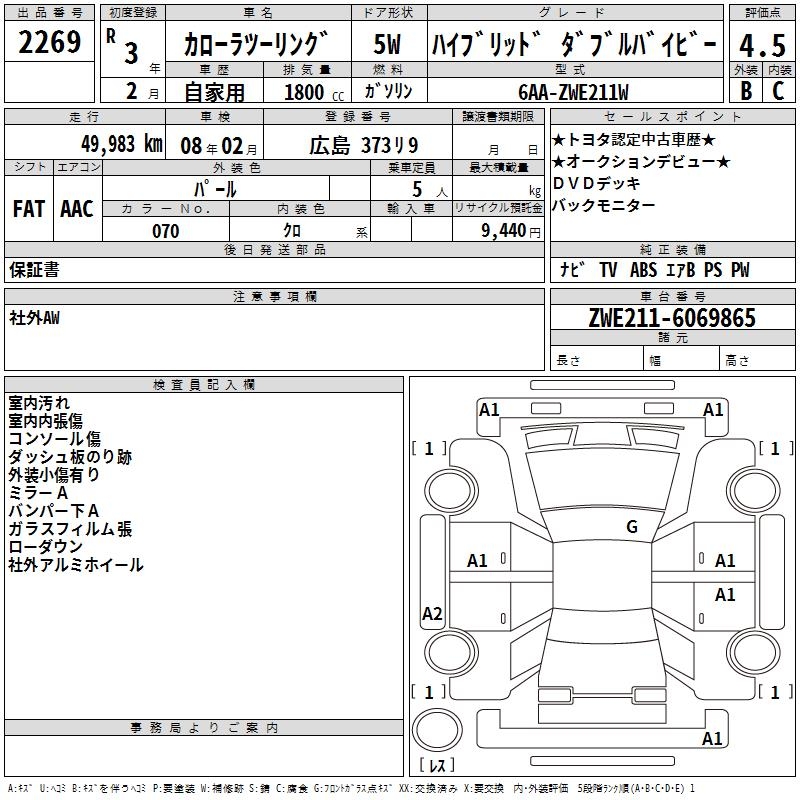The height and width of the screenshot is (800, 800).
Task: Click inspector note ローダウン
Action: click(x=45, y=546)
